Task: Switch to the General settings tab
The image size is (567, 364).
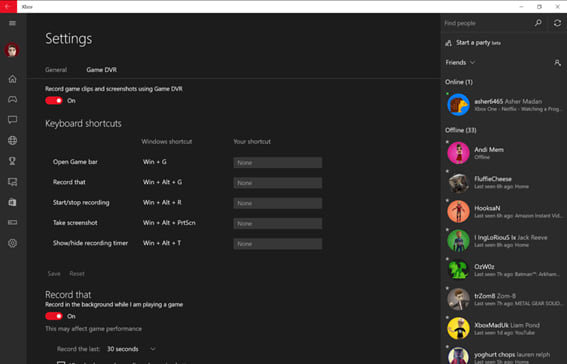Action: click(56, 70)
